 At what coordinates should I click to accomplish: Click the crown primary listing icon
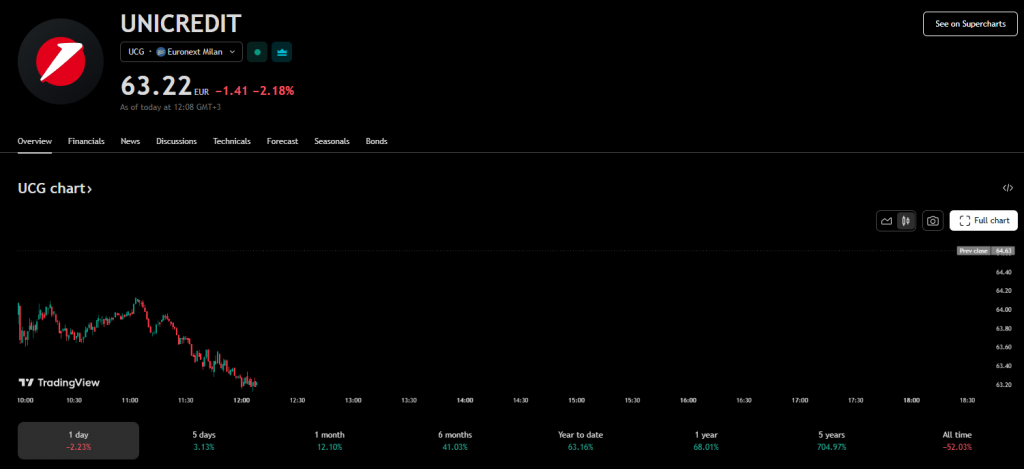282,52
